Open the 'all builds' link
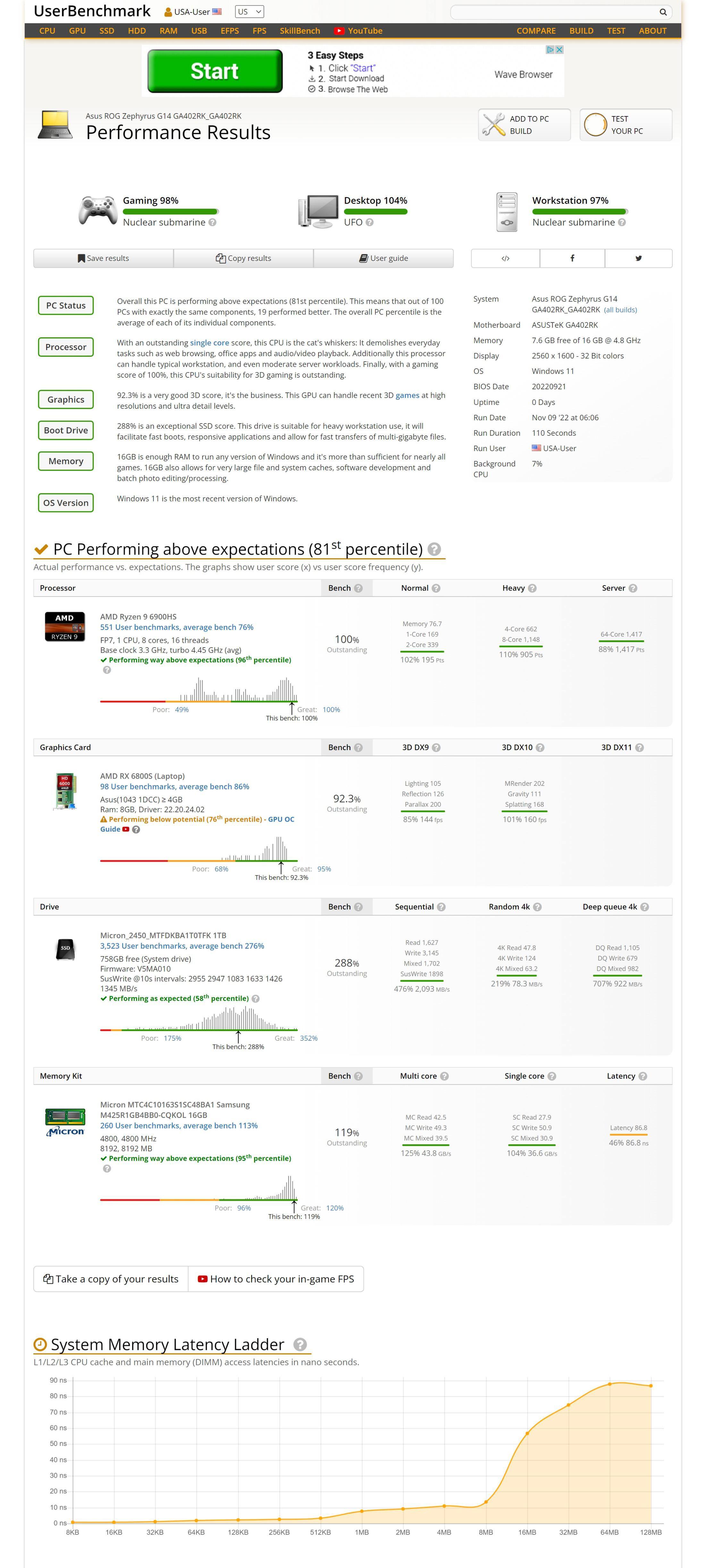 [619, 310]
